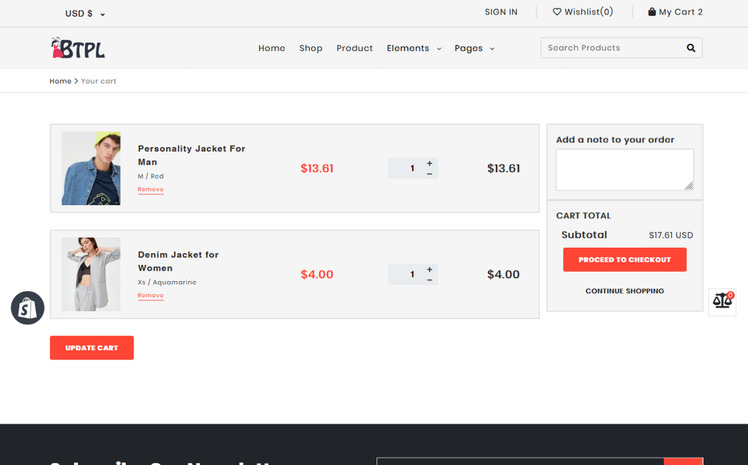Open the Shop menu item
748x465 pixels.
pos(311,48)
